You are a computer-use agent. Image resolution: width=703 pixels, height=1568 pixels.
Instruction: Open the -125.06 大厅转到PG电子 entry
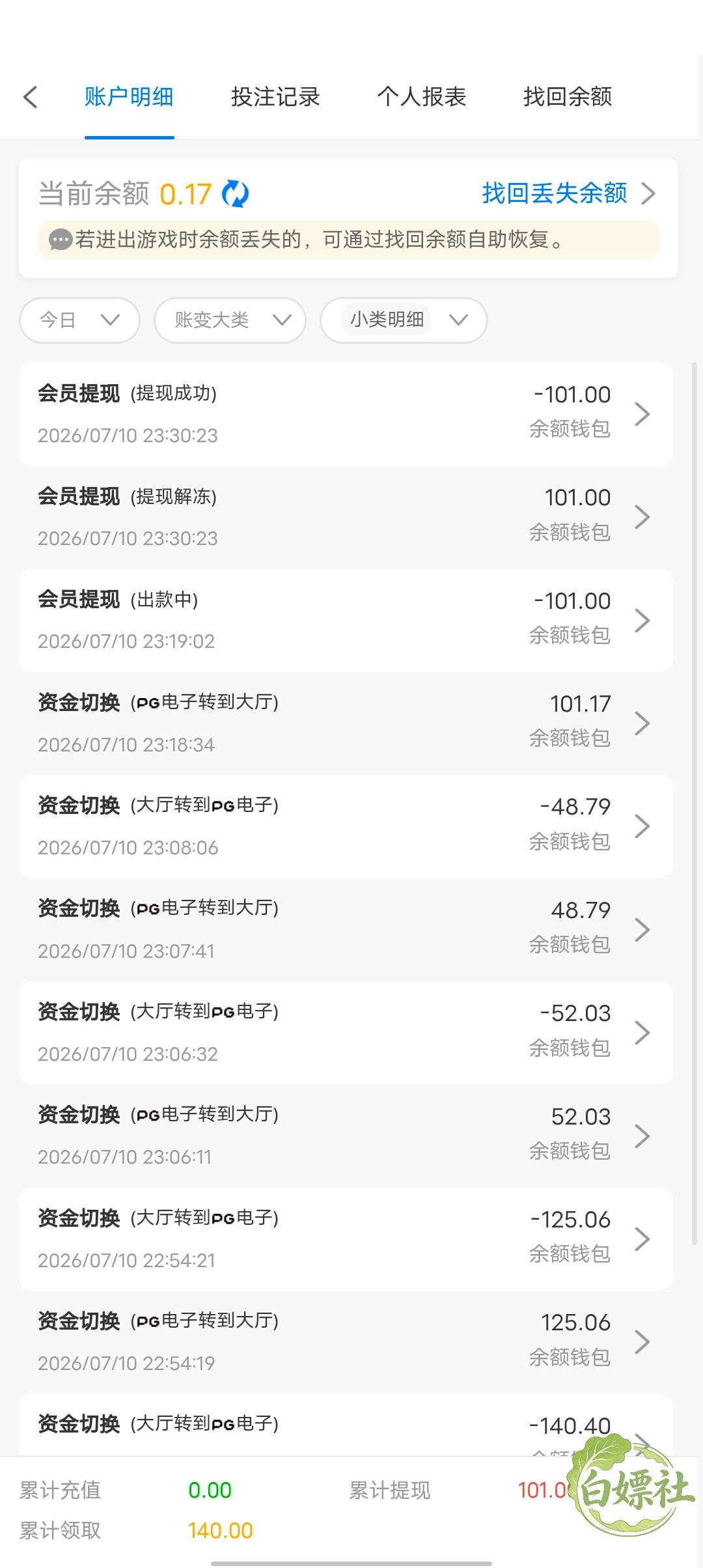pos(346,1239)
